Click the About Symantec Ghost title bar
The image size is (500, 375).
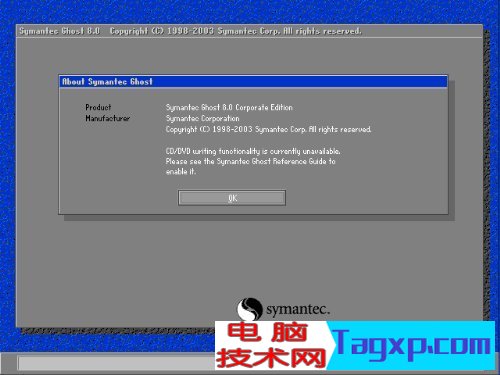click(253, 82)
